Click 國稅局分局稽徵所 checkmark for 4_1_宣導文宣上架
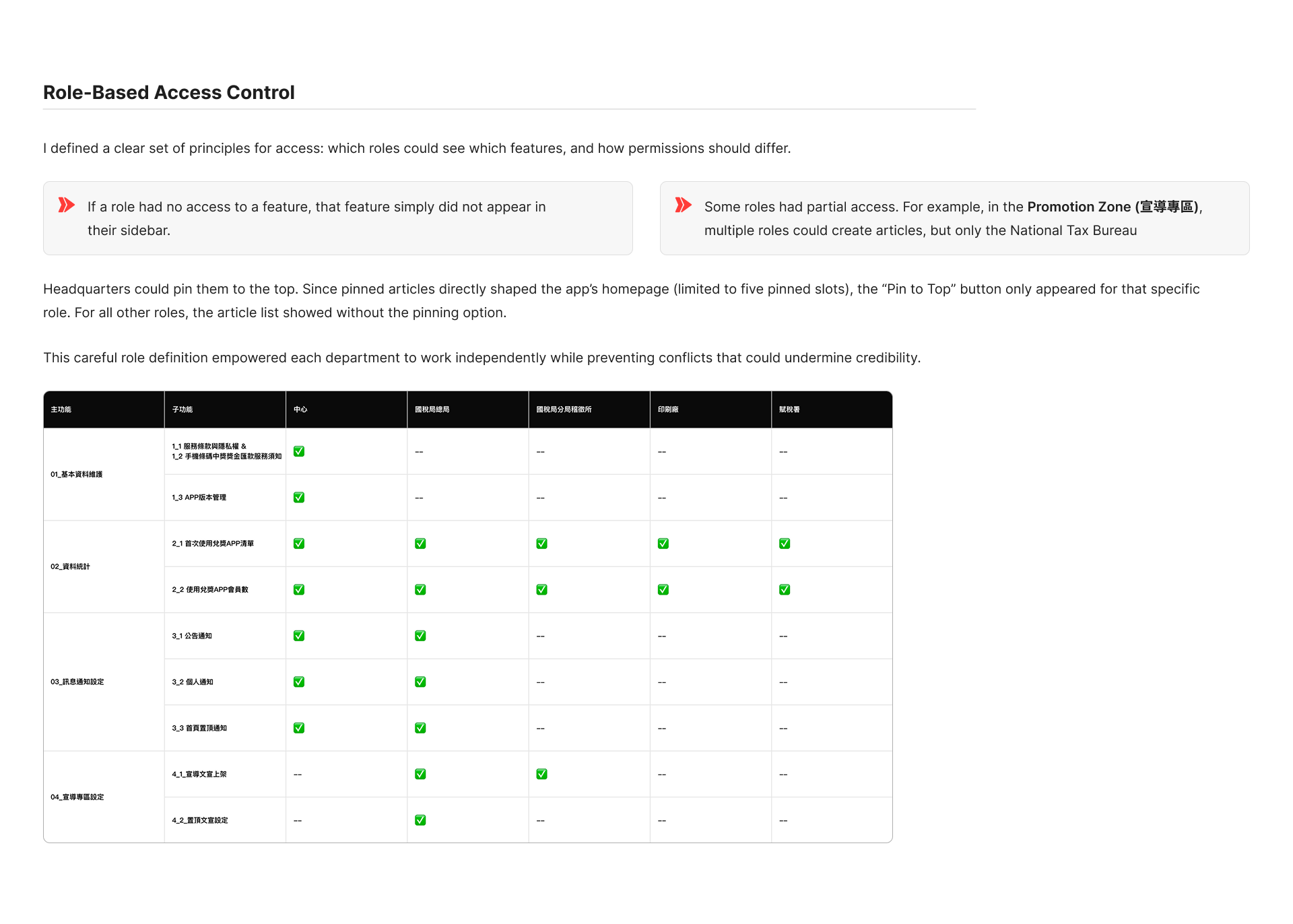 tap(541, 774)
